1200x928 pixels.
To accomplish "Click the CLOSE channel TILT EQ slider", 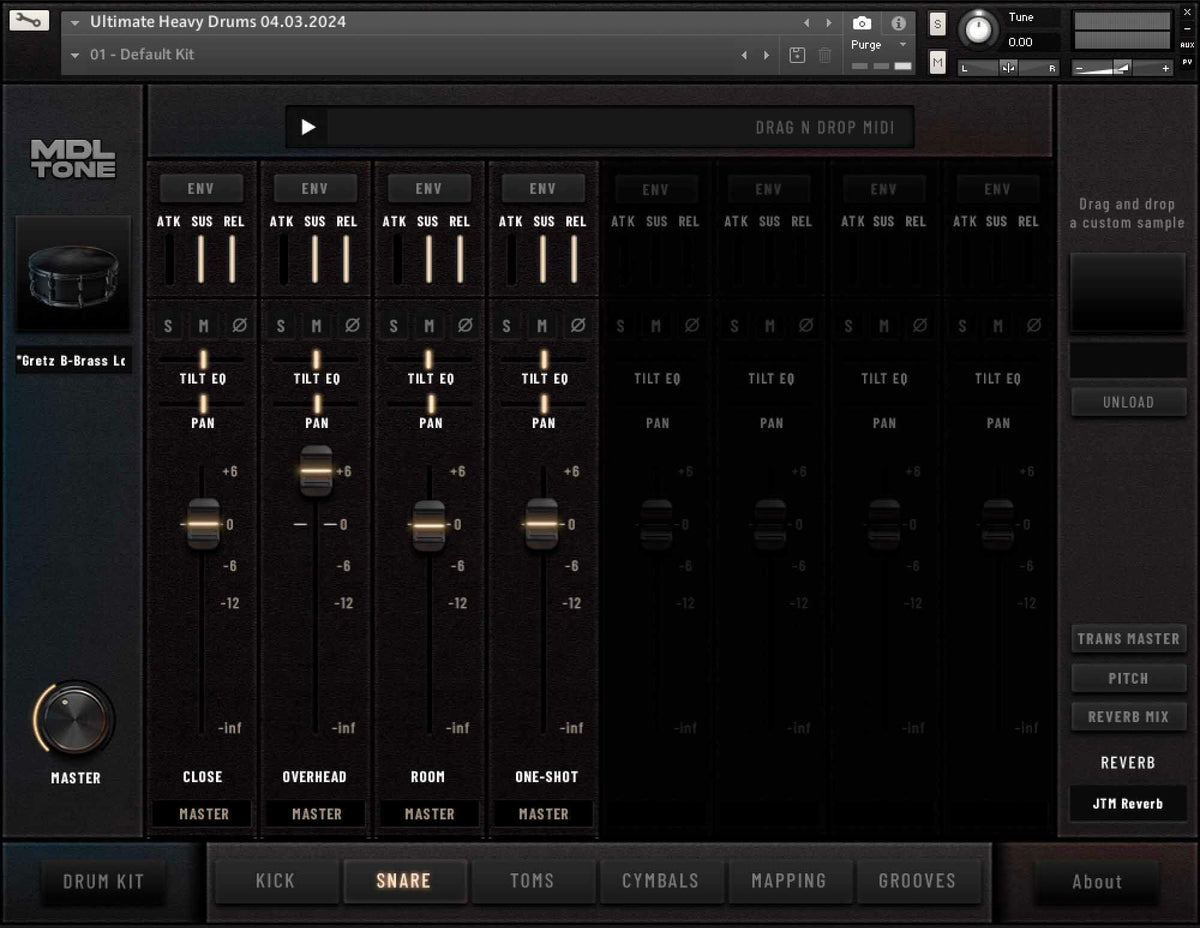I will 203,359.
